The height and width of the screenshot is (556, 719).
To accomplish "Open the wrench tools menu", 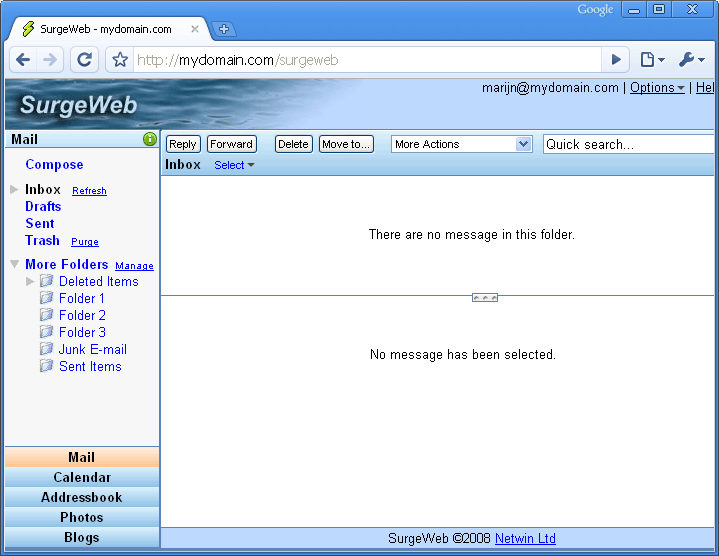I will point(691,60).
